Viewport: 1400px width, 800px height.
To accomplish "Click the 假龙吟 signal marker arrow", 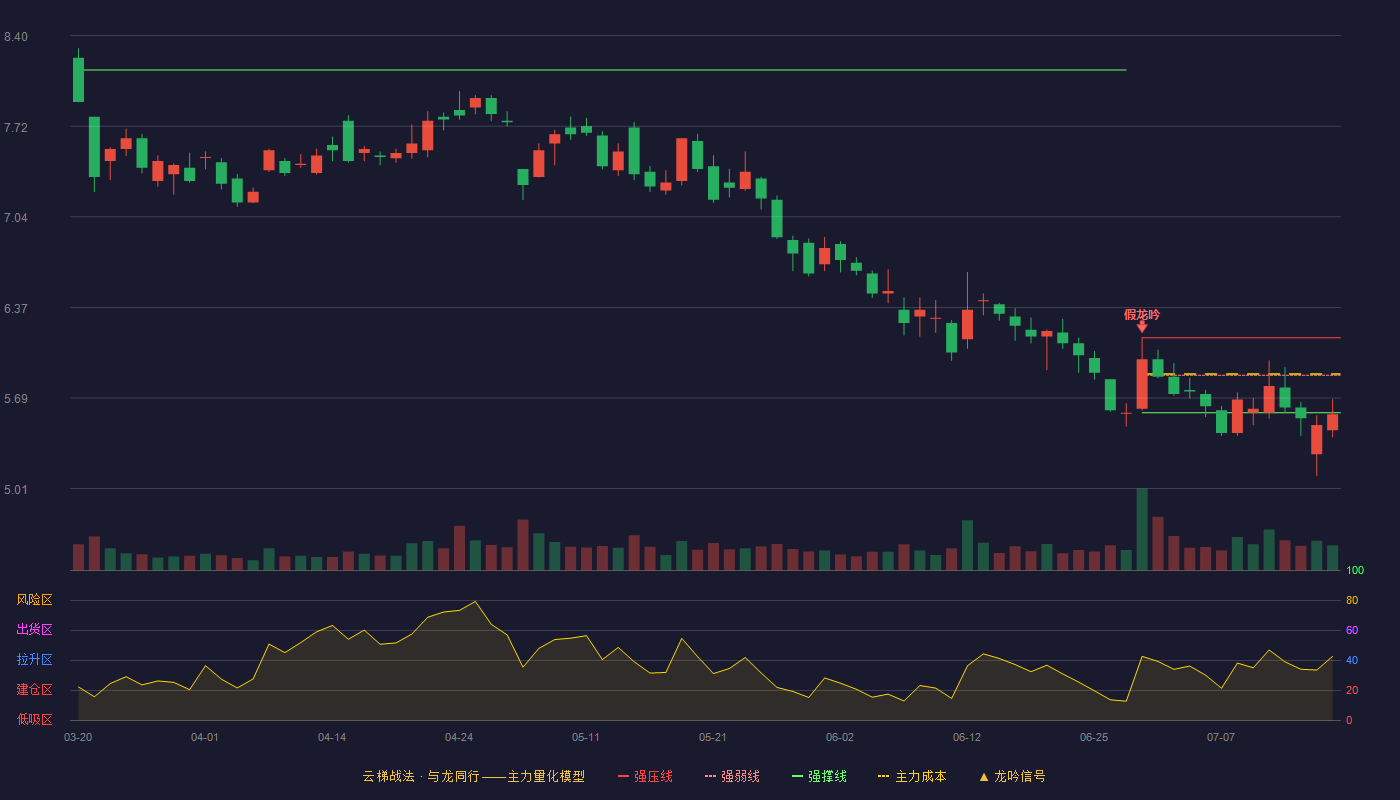I will tap(1142, 327).
